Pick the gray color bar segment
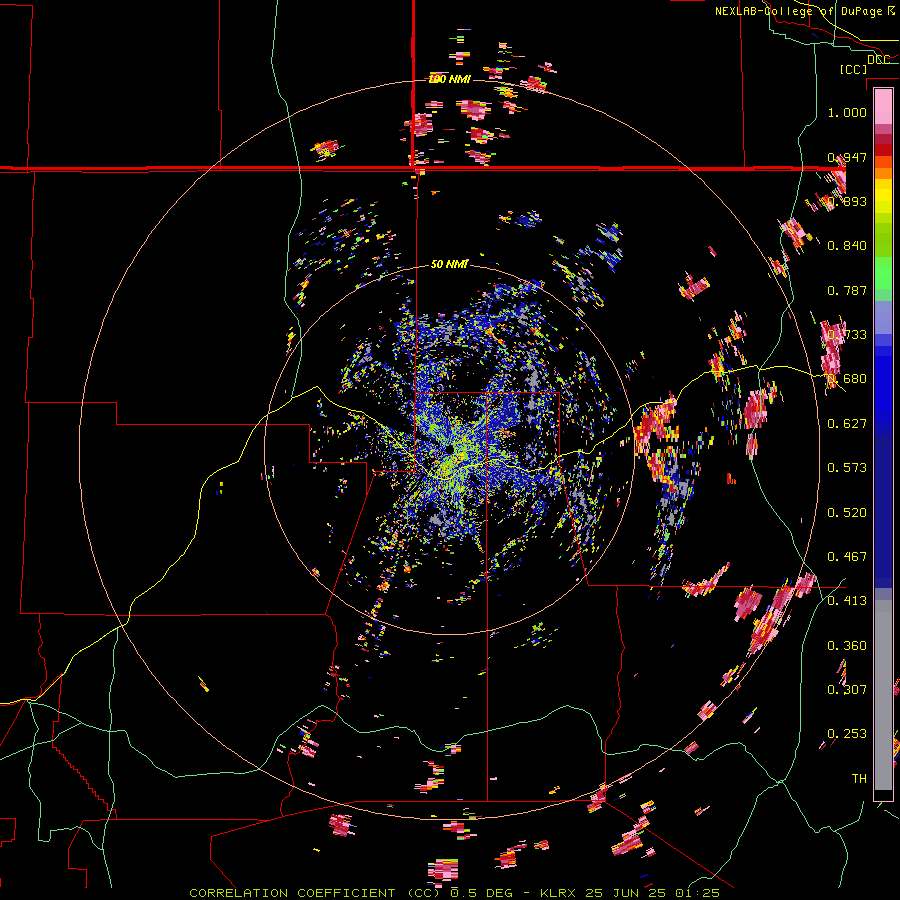 883,695
